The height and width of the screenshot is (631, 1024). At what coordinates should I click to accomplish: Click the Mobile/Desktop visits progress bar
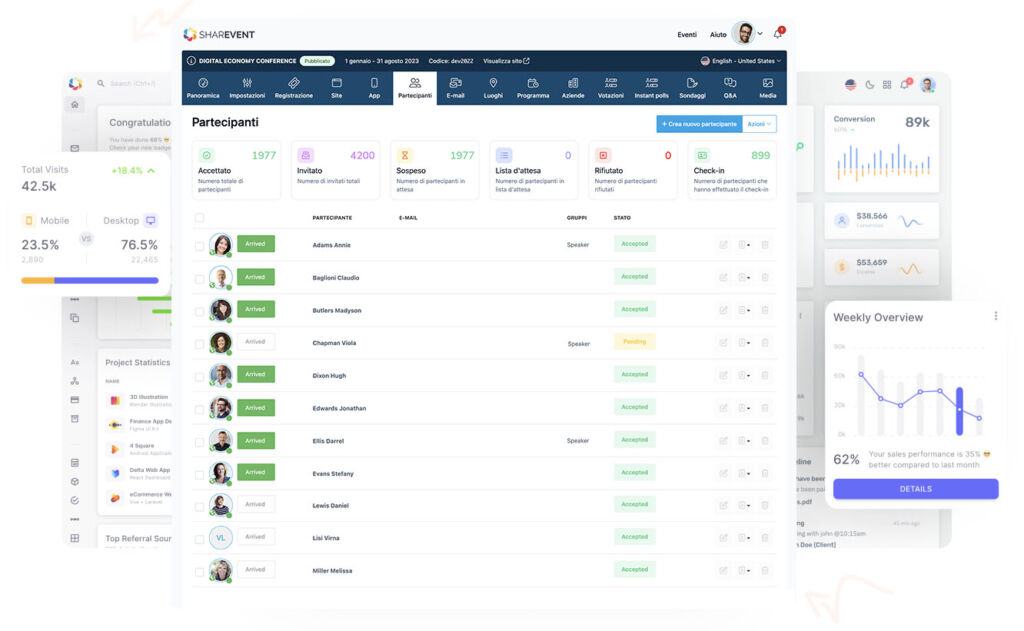[90, 280]
